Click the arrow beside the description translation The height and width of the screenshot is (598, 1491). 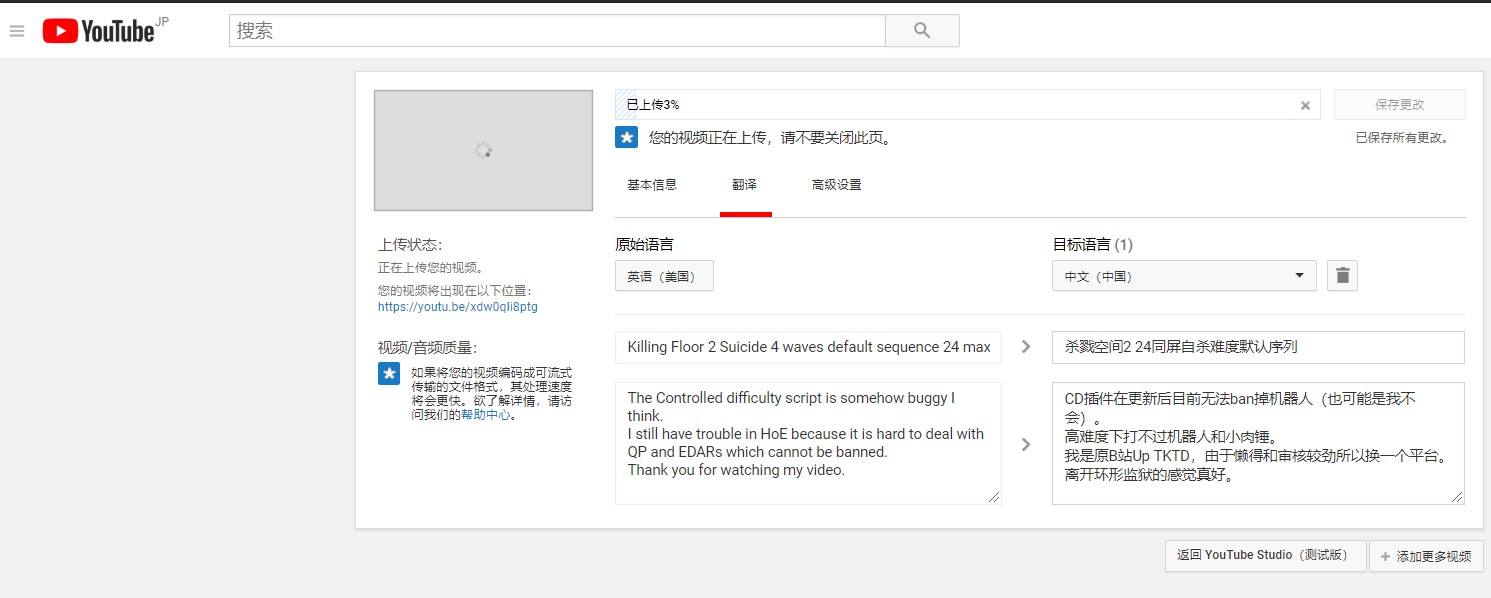(1026, 444)
